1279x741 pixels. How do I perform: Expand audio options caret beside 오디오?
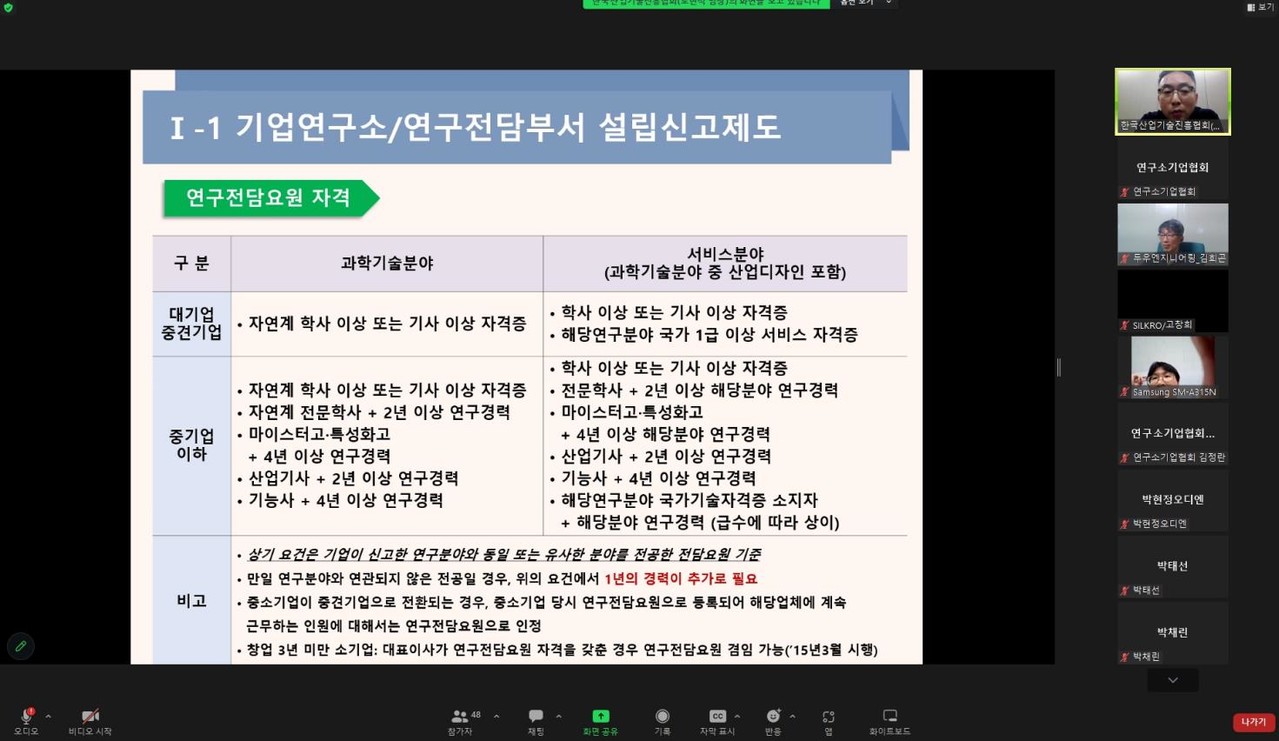tap(48, 716)
